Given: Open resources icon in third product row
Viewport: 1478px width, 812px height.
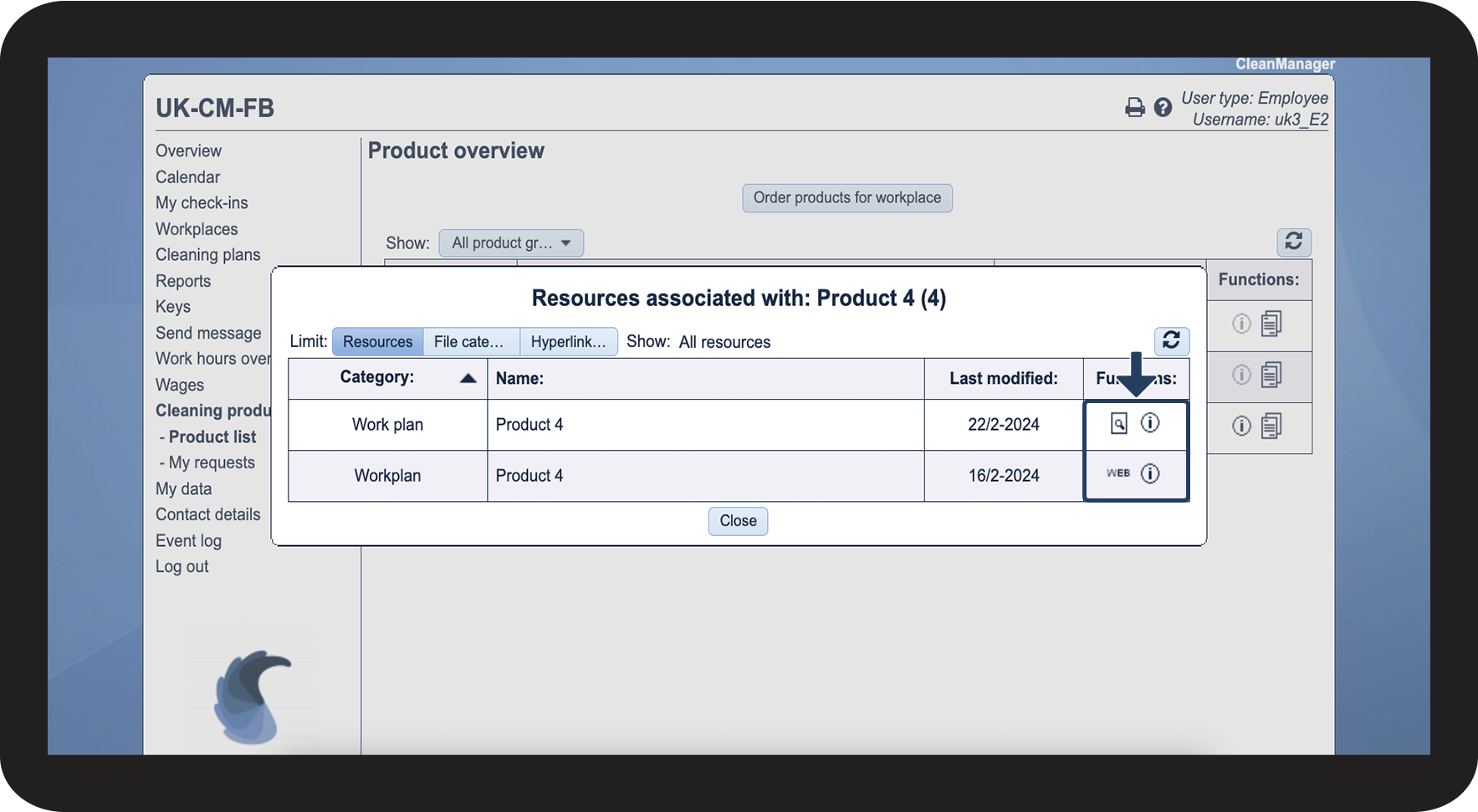Looking at the screenshot, I should point(1271,426).
